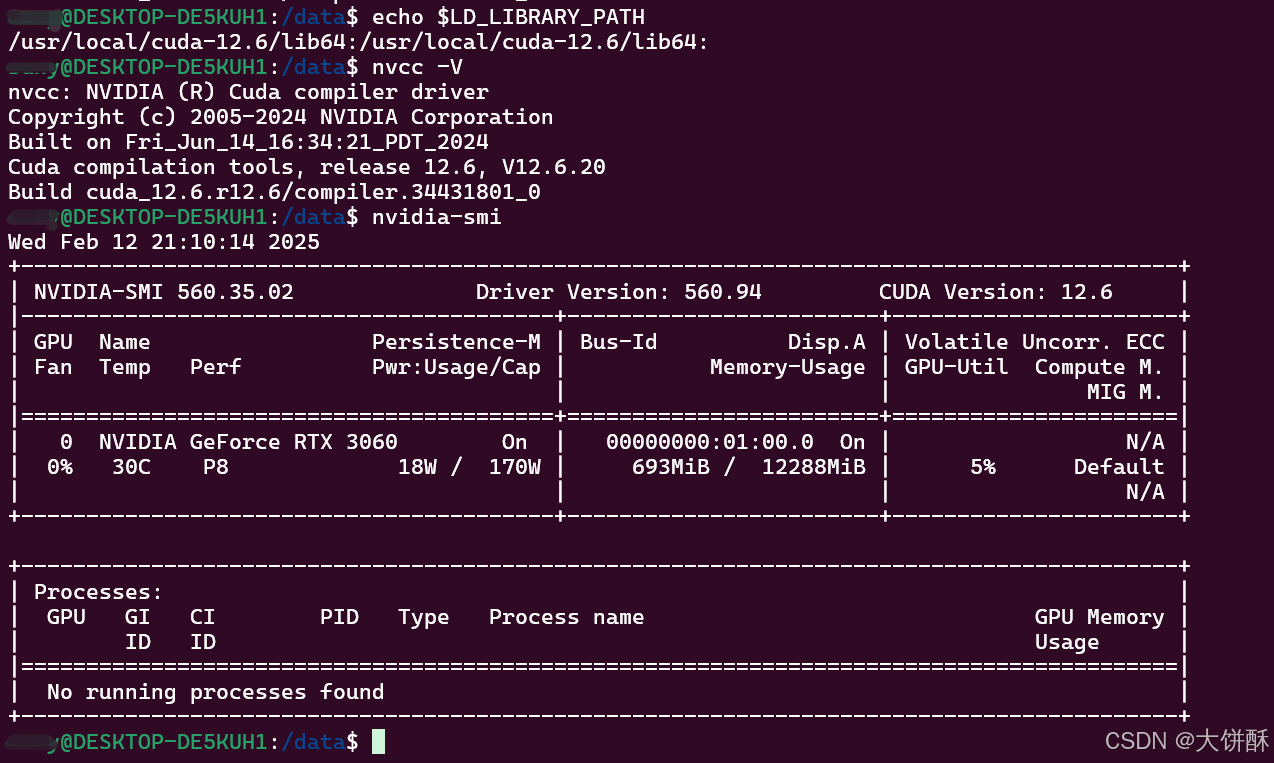The width and height of the screenshot is (1274, 763).
Task: Click the 'echo $LD_LIBRARY_PATH' command text
Action: click(508, 17)
